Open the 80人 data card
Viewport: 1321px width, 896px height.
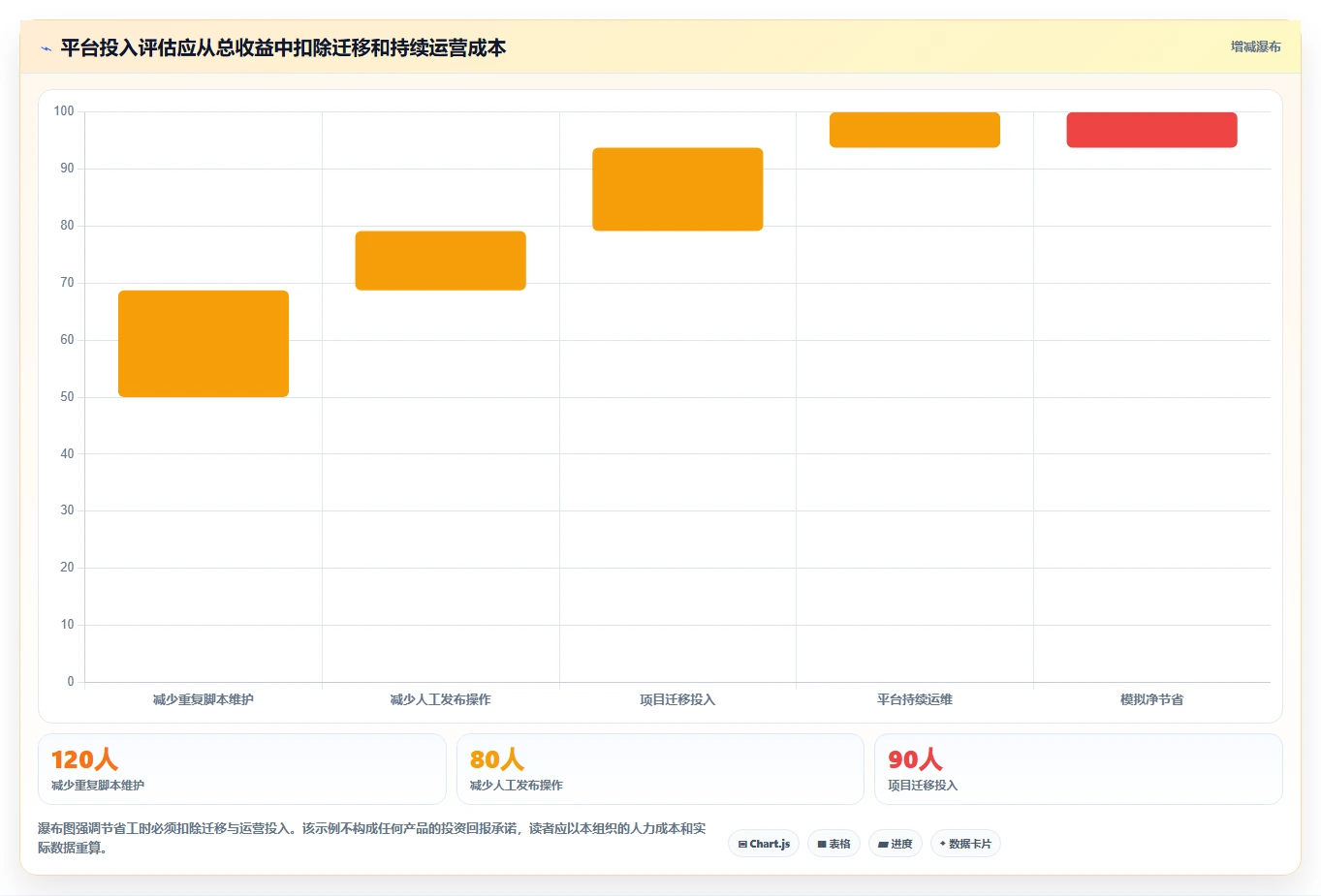tap(660, 769)
